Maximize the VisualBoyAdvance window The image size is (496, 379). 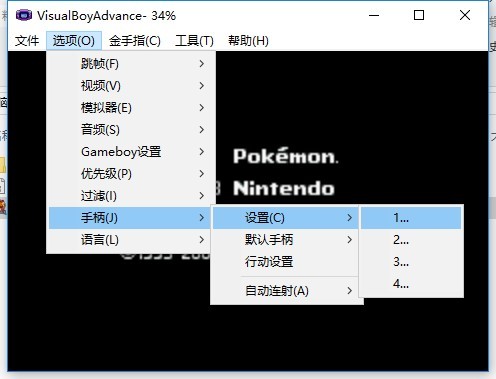click(x=419, y=15)
